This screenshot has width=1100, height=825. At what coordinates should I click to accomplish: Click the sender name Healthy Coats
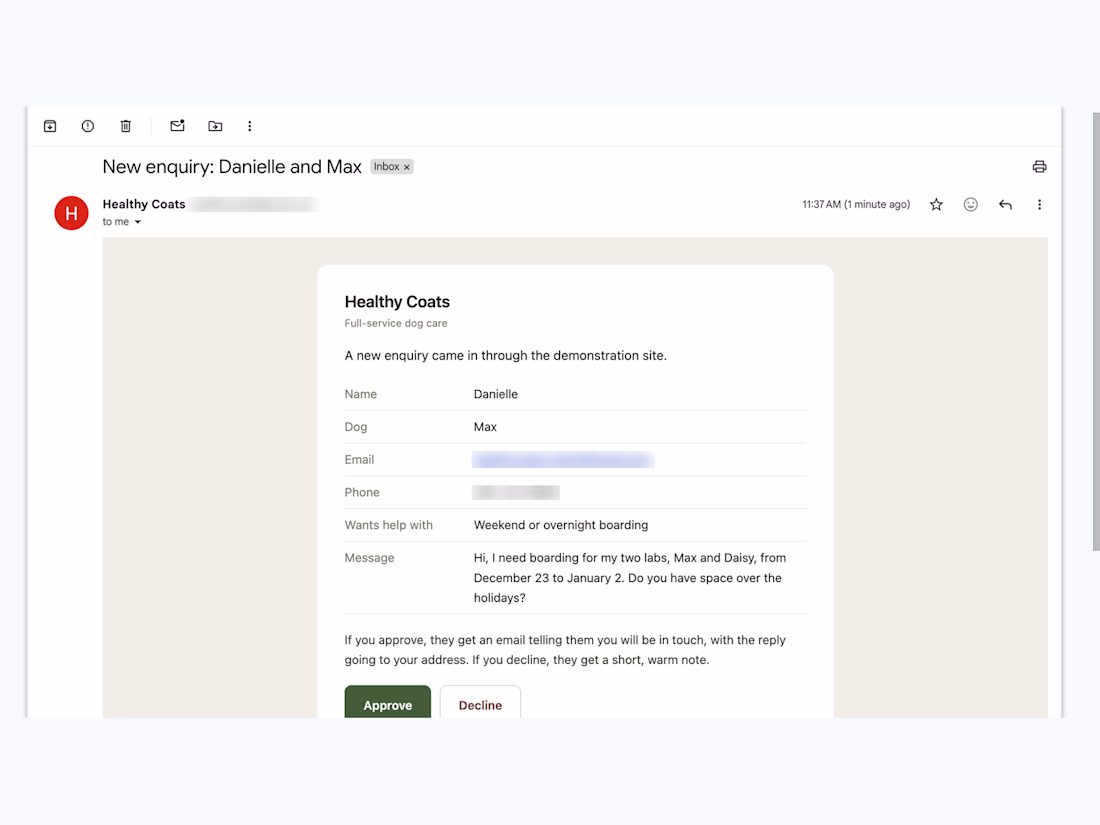pos(144,204)
